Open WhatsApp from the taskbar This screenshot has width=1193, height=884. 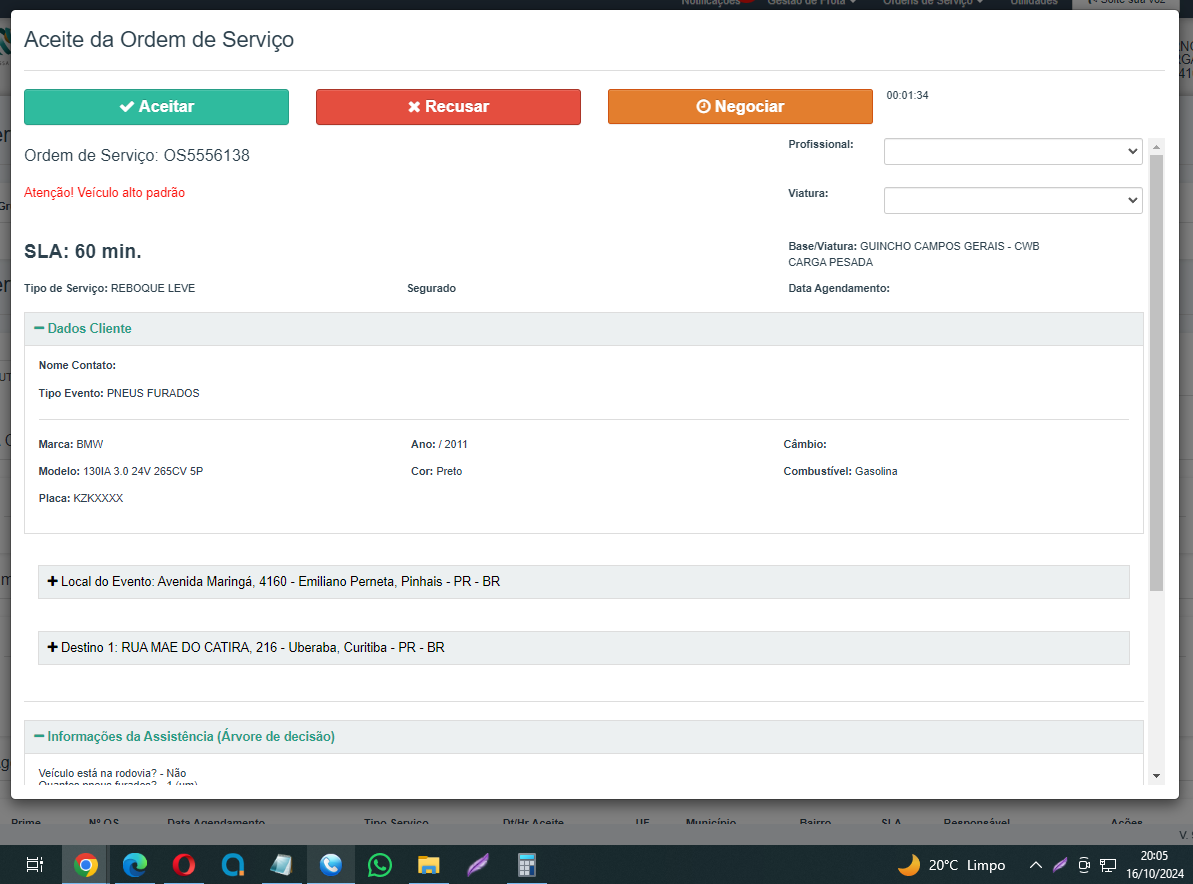point(380,865)
